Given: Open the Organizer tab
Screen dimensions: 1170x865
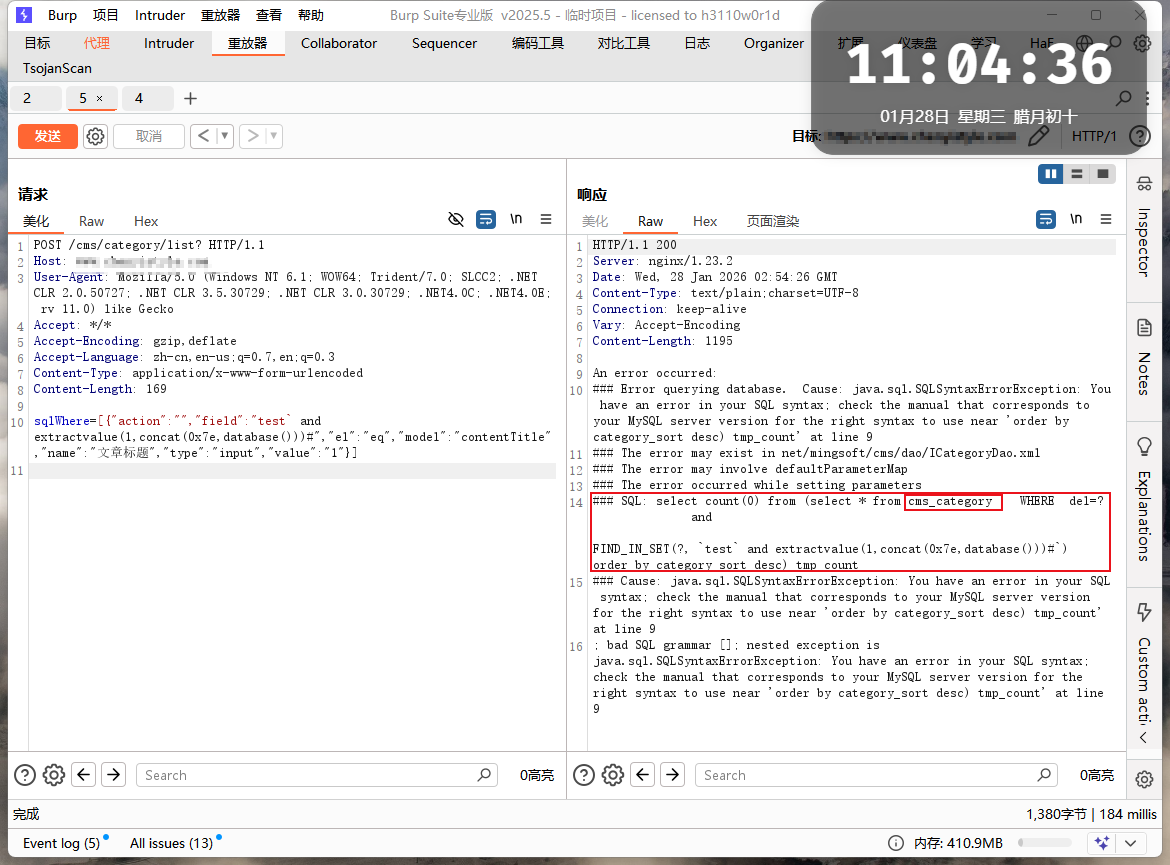Looking at the screenshot, I should pos(774,43).
